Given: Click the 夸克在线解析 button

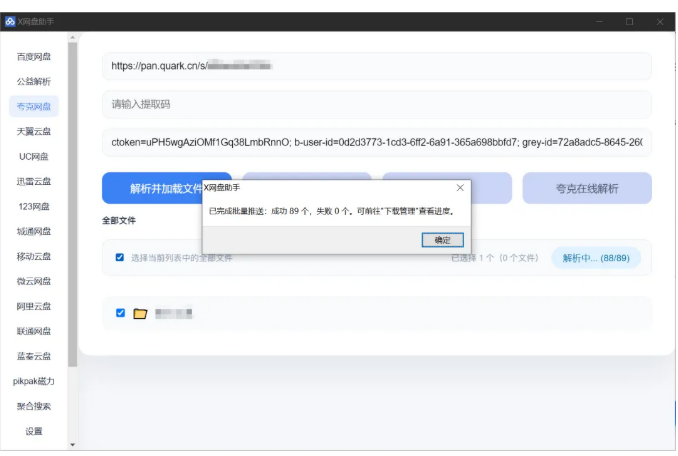Looking at the screenshot, I should 587,188.
